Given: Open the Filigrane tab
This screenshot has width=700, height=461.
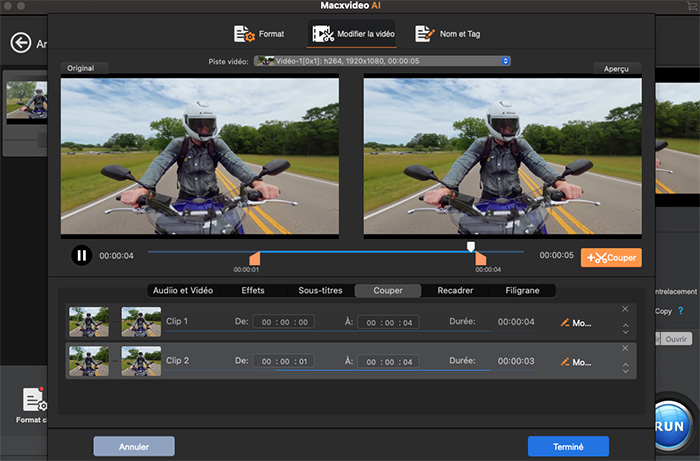Looking at the screenshot, I should (522, 291).
